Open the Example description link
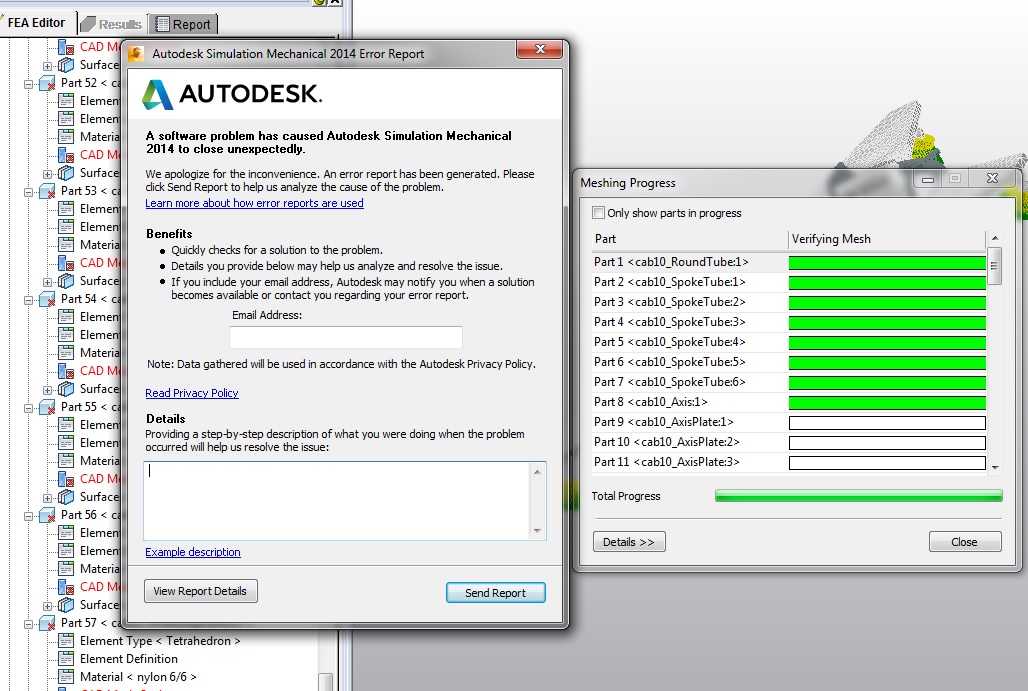 pyautogui.click(x=193, y=552)
